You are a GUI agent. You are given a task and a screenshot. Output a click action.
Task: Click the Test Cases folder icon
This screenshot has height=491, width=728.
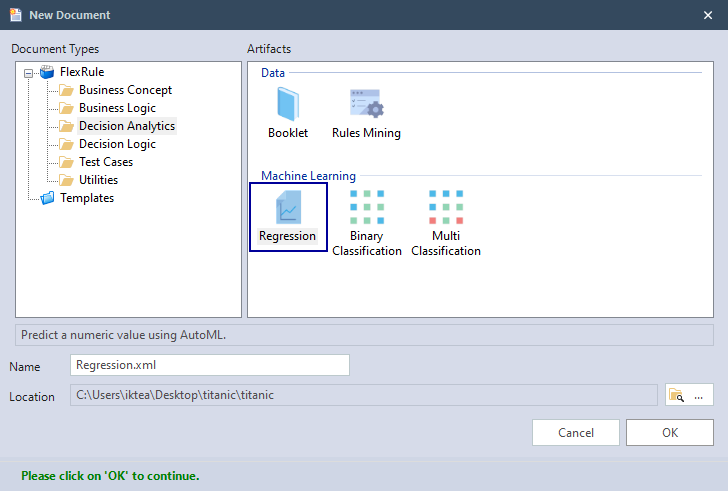[x=66, y=162]
